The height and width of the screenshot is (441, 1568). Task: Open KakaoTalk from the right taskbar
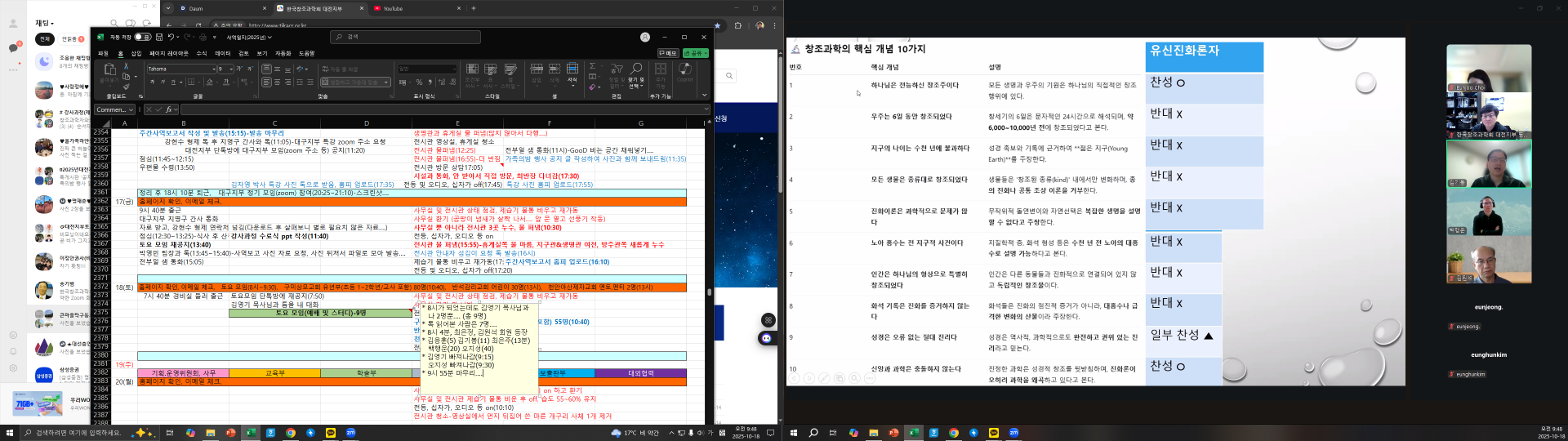[x=994, y=433]
